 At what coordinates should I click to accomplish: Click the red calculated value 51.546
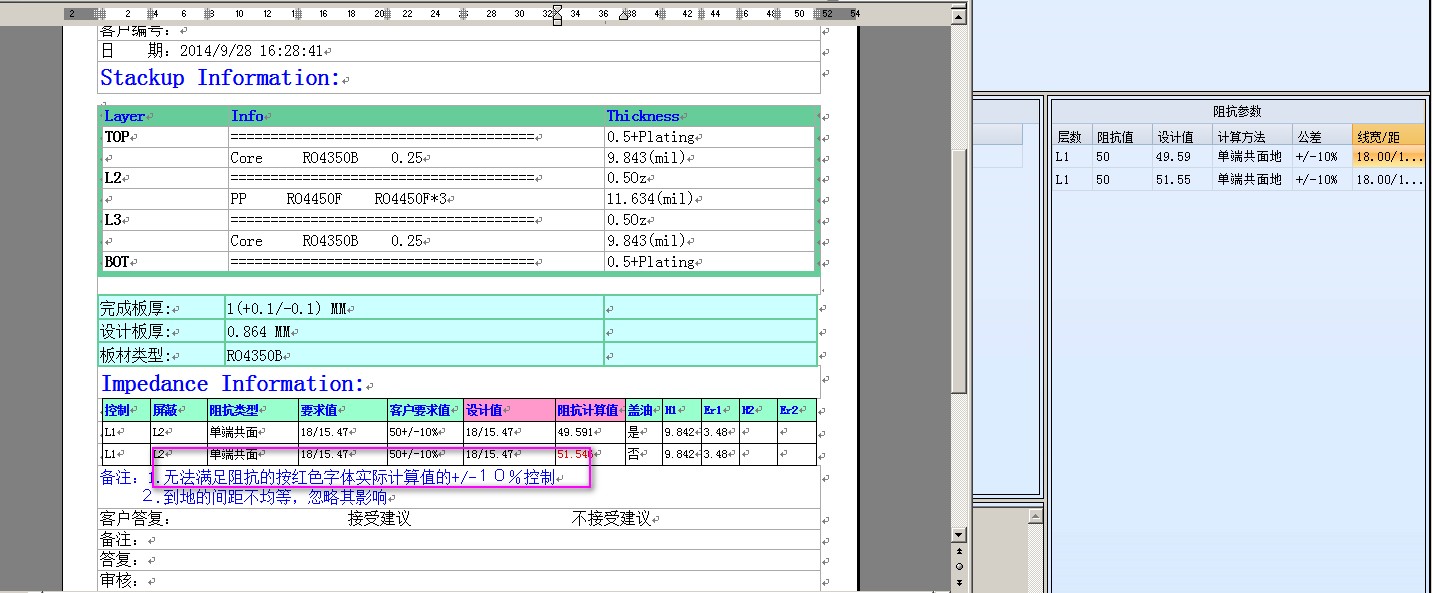tap(574, 454)
